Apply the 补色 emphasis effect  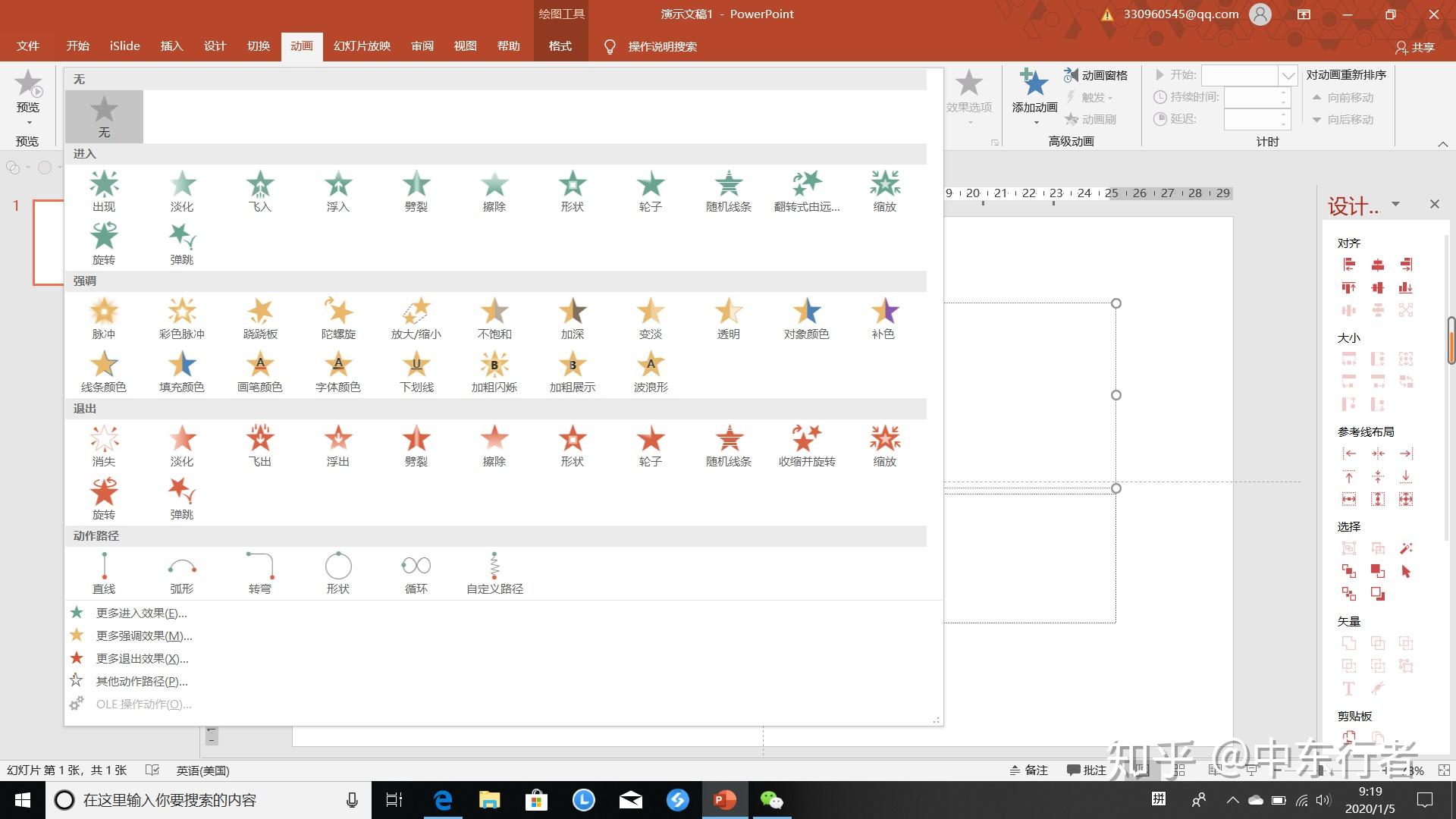click(883, 318)
